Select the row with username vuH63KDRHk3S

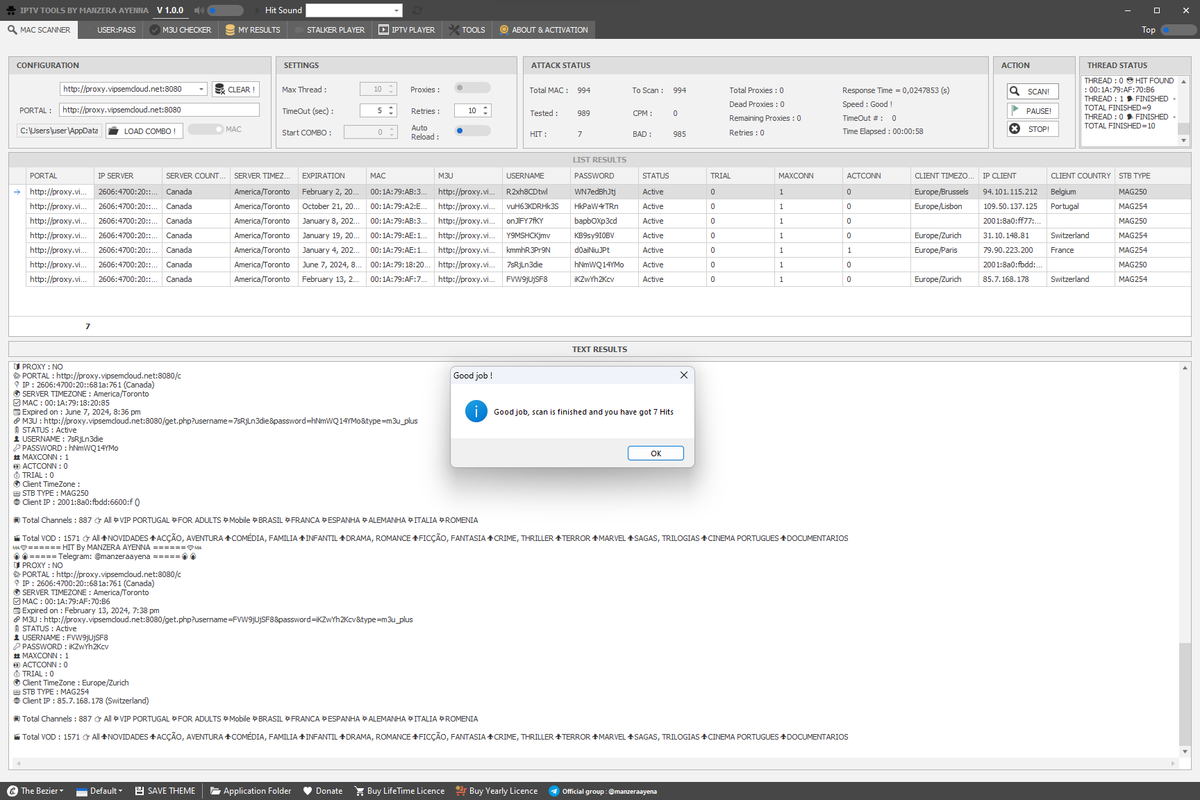pos(600,206)
